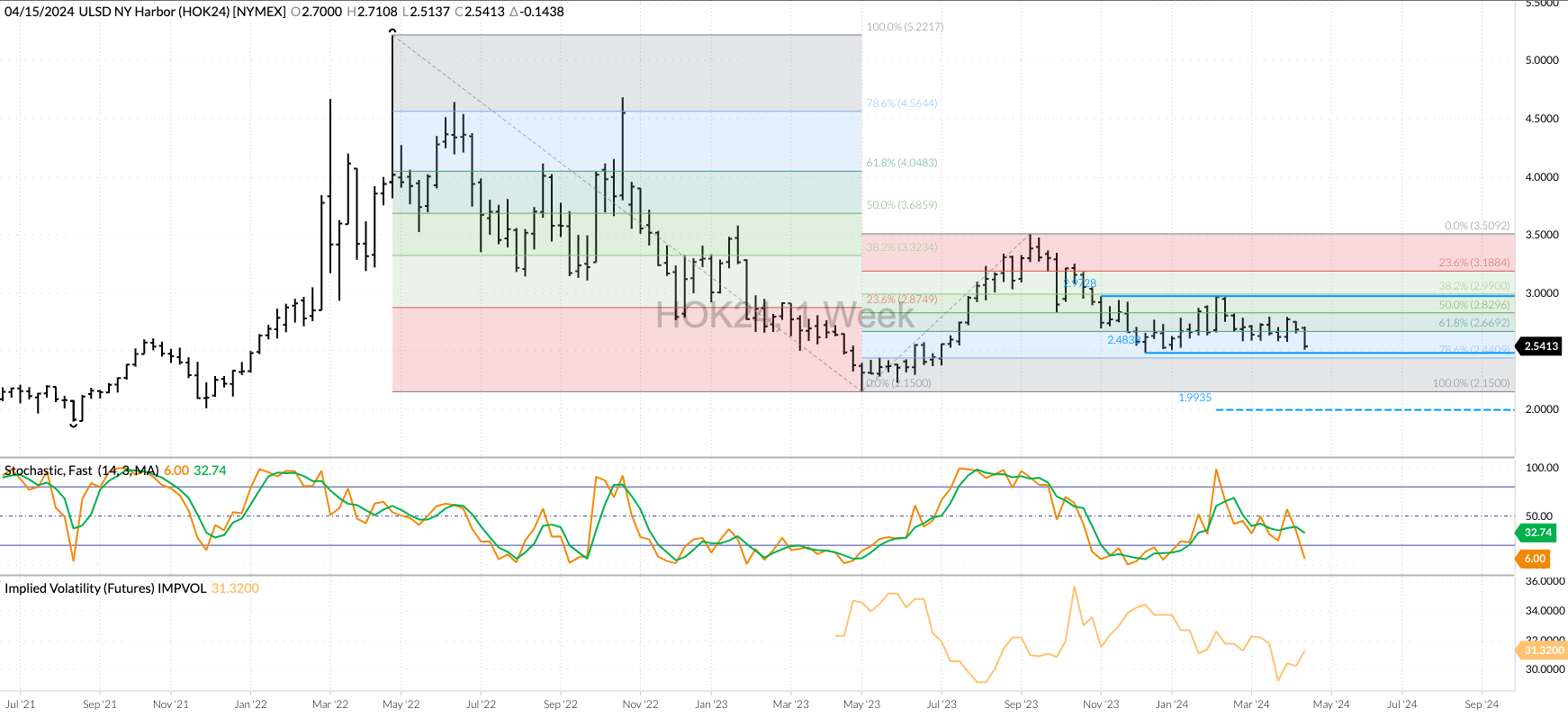The height and width of the screenshot is (717, 1568).
Task: Select the Stochastic, Fast indicator label
Action: pos(81,471)
